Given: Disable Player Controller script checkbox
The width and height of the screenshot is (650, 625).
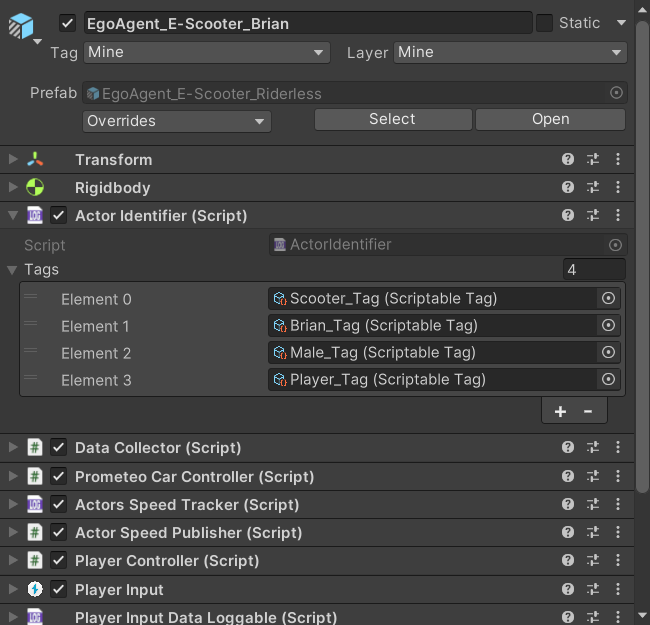Looking at the screenshot, I should tap(58, 561).
